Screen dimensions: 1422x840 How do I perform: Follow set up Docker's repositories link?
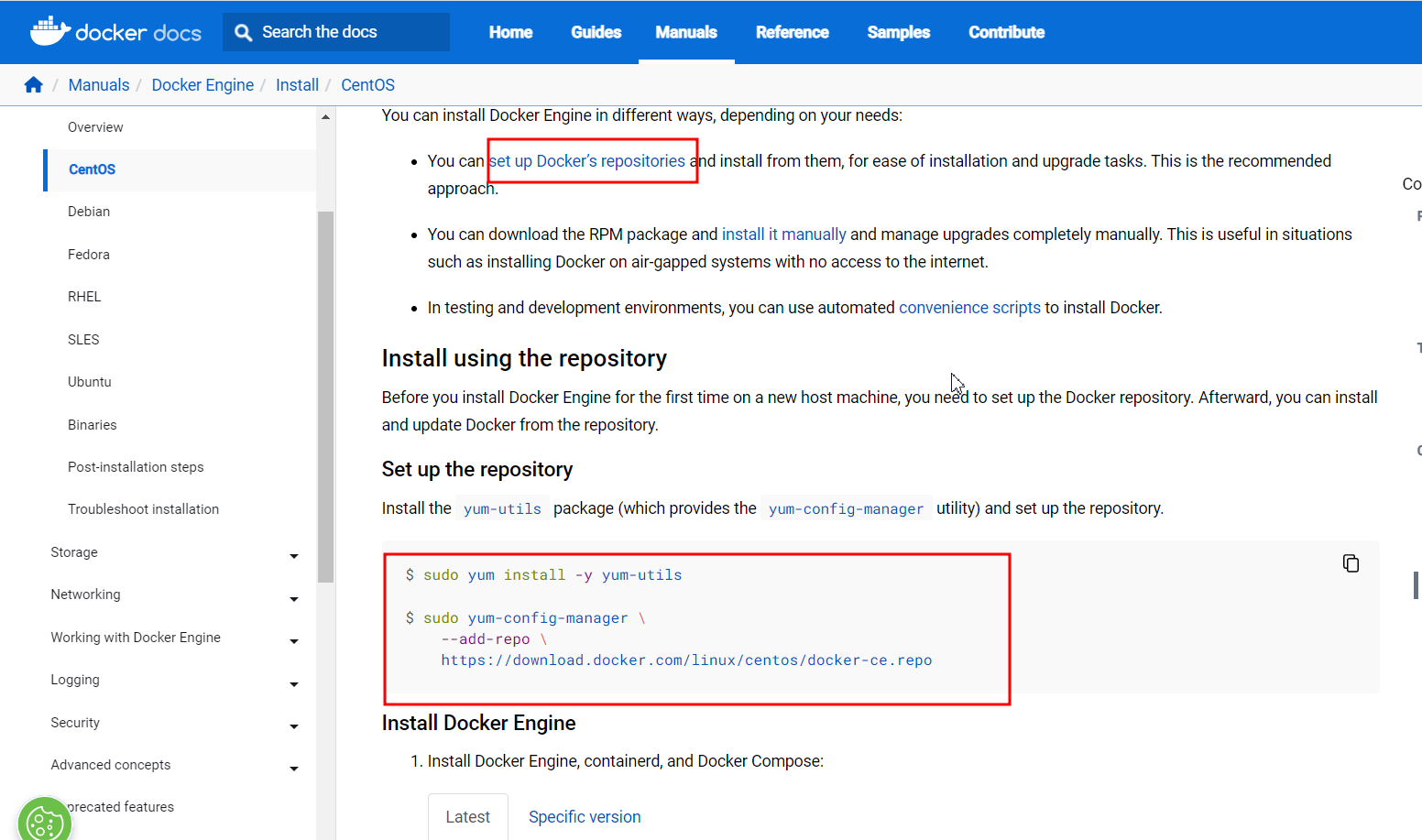[x=587, y=161]
